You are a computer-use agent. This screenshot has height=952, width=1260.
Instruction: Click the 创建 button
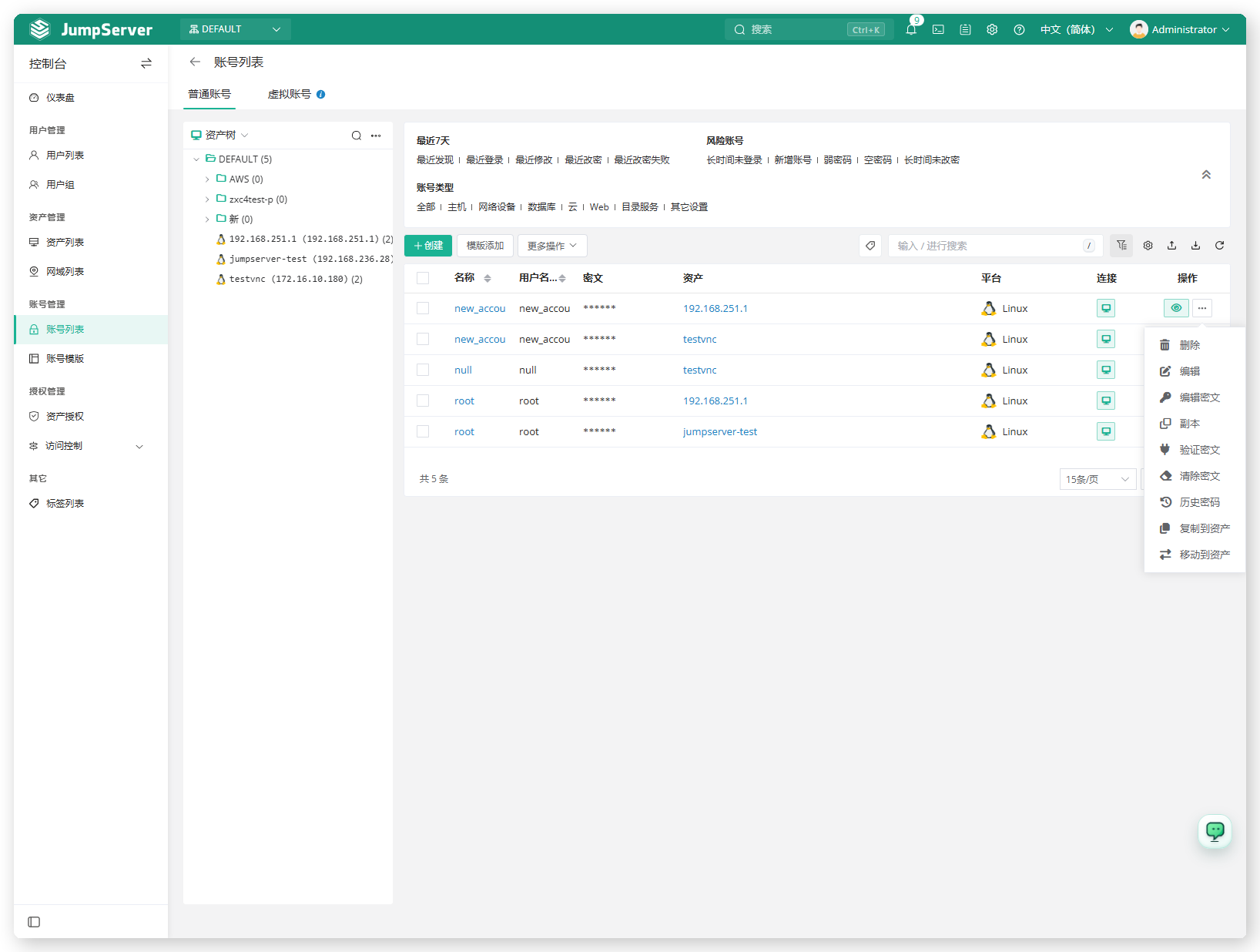coord(428,246)
